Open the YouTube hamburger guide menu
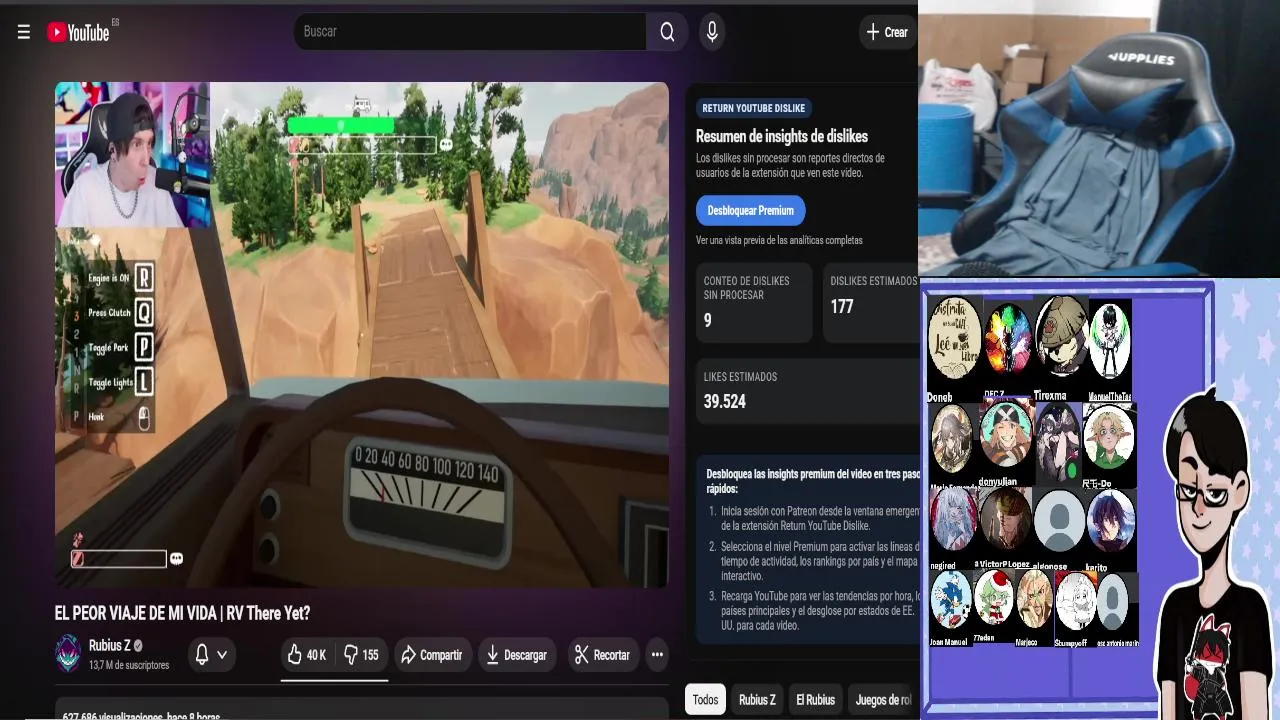 [24, 32]
